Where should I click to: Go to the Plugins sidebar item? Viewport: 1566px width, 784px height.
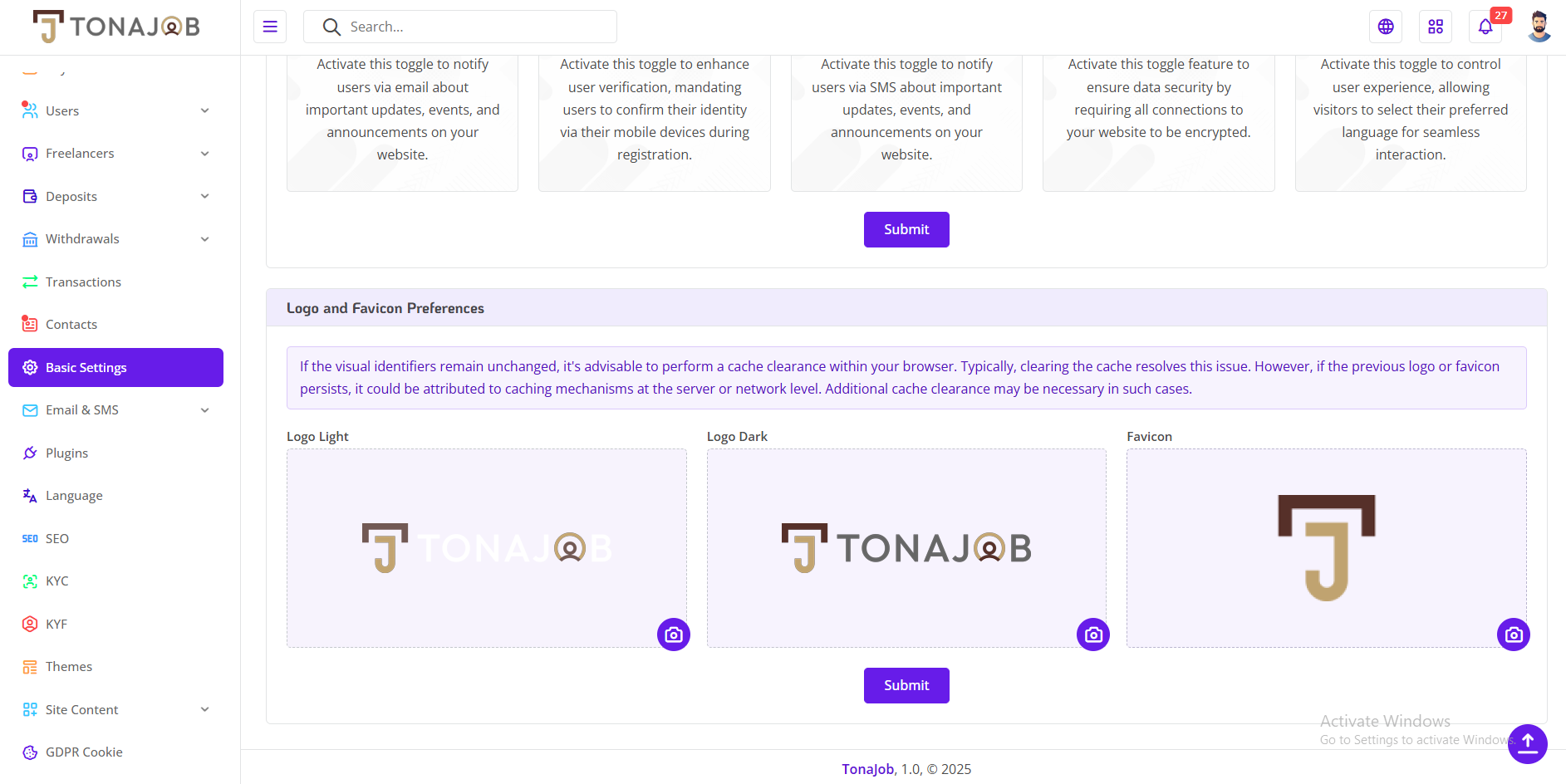tap(115, 453)
